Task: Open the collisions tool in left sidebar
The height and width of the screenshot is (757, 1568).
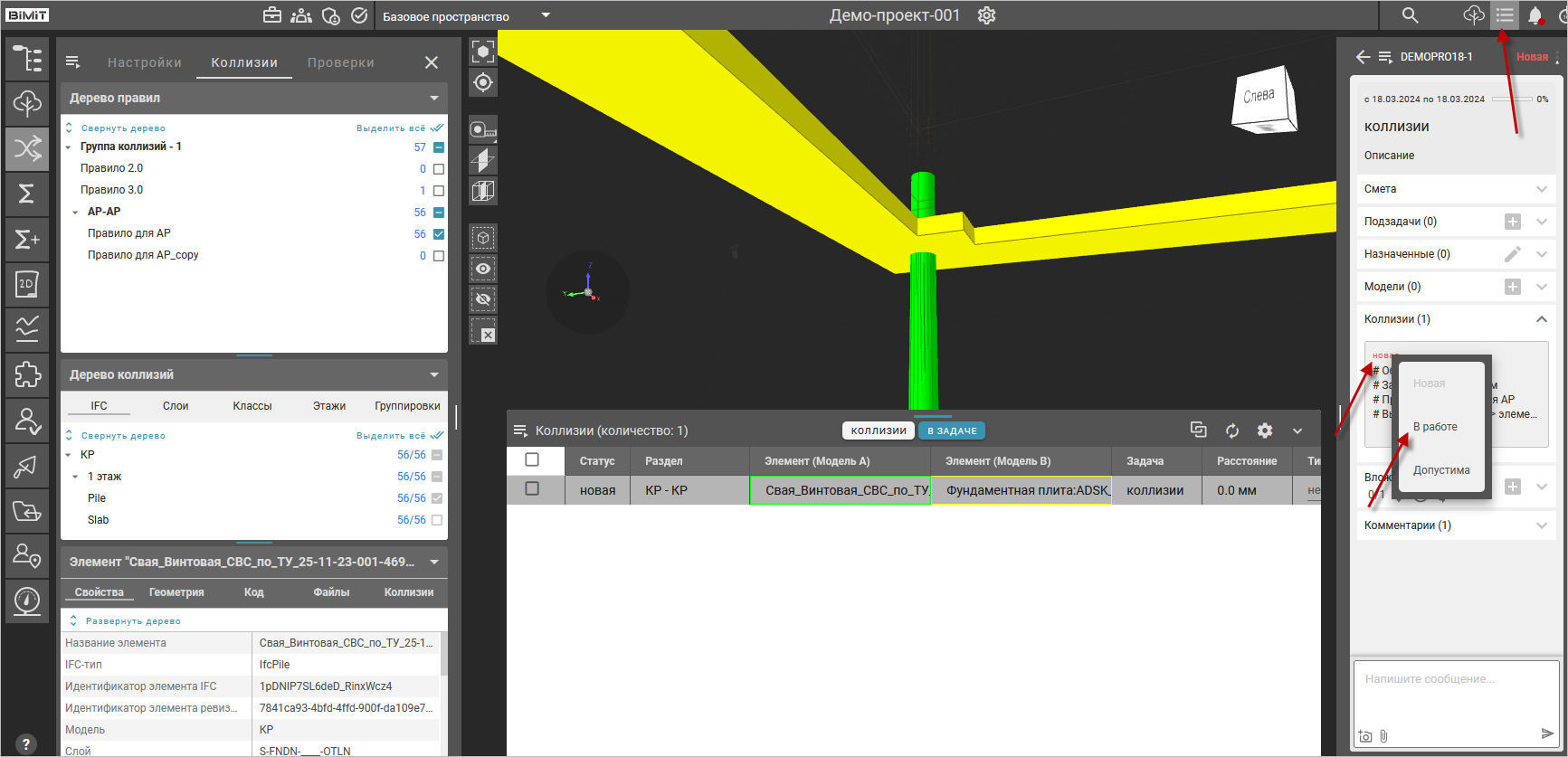Action: (27, 148)
